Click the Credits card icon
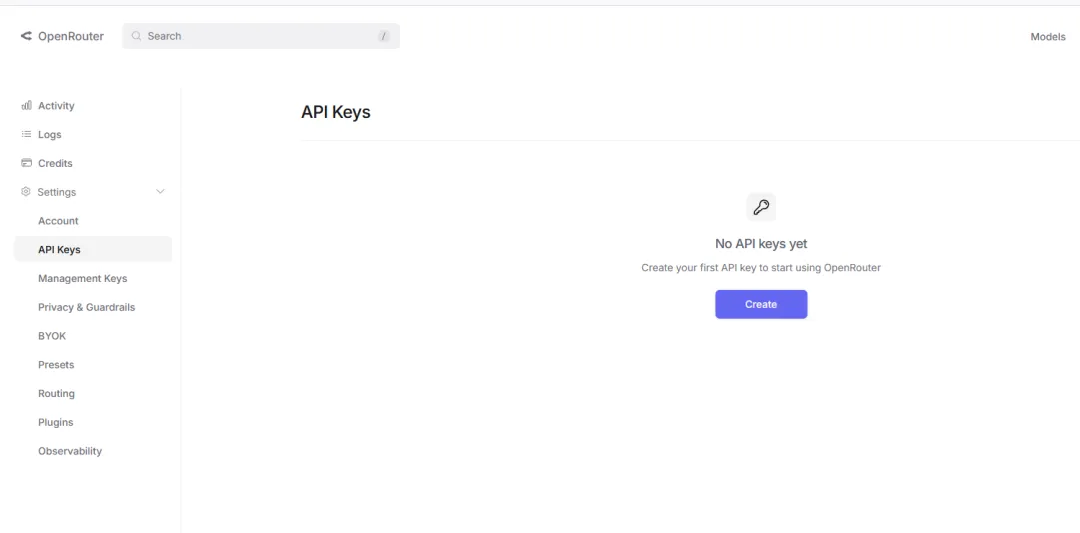This screenshot has width=1080, height=533. [x=27, y=163]
